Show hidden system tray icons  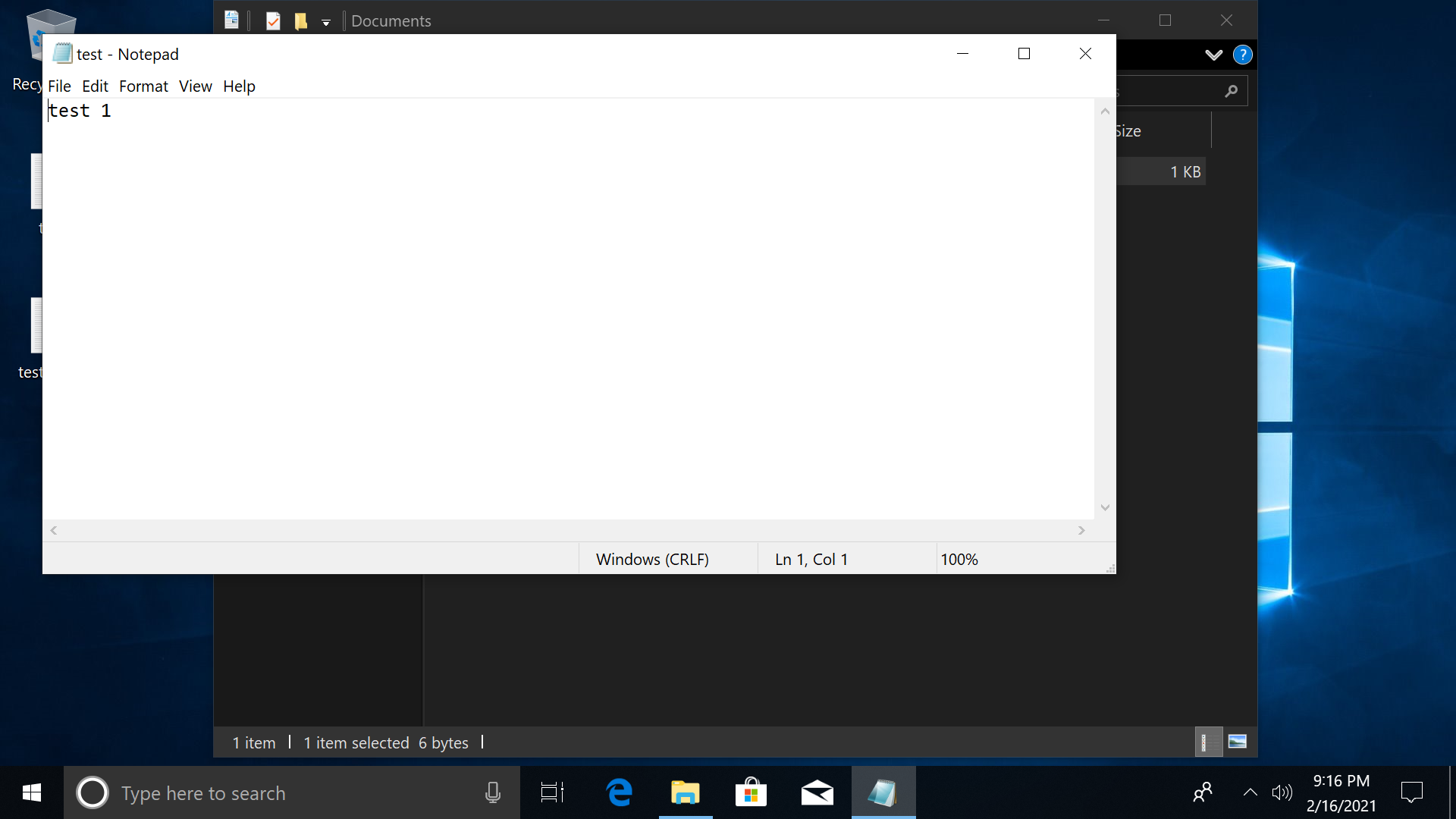pos(1249,792)
